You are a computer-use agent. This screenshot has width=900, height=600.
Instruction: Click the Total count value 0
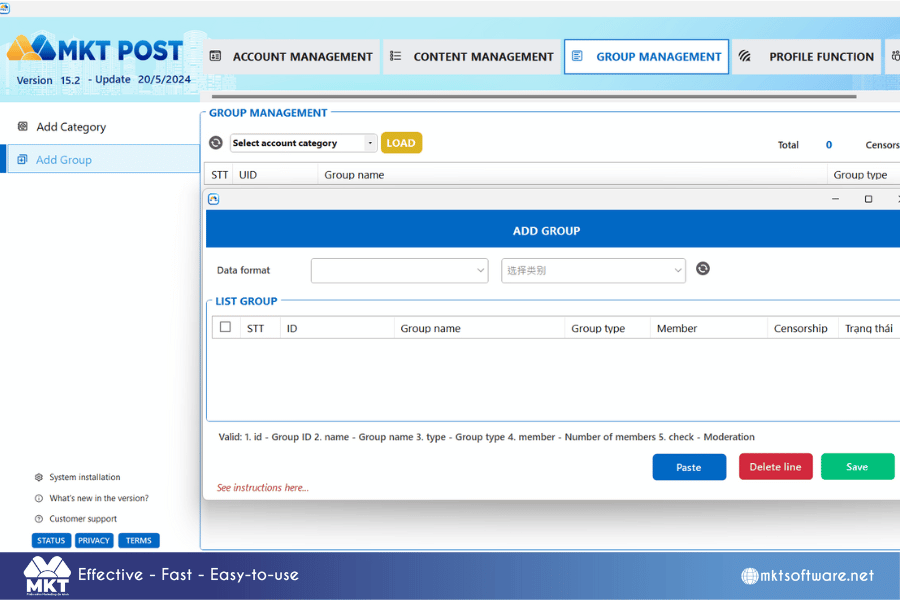828,145
